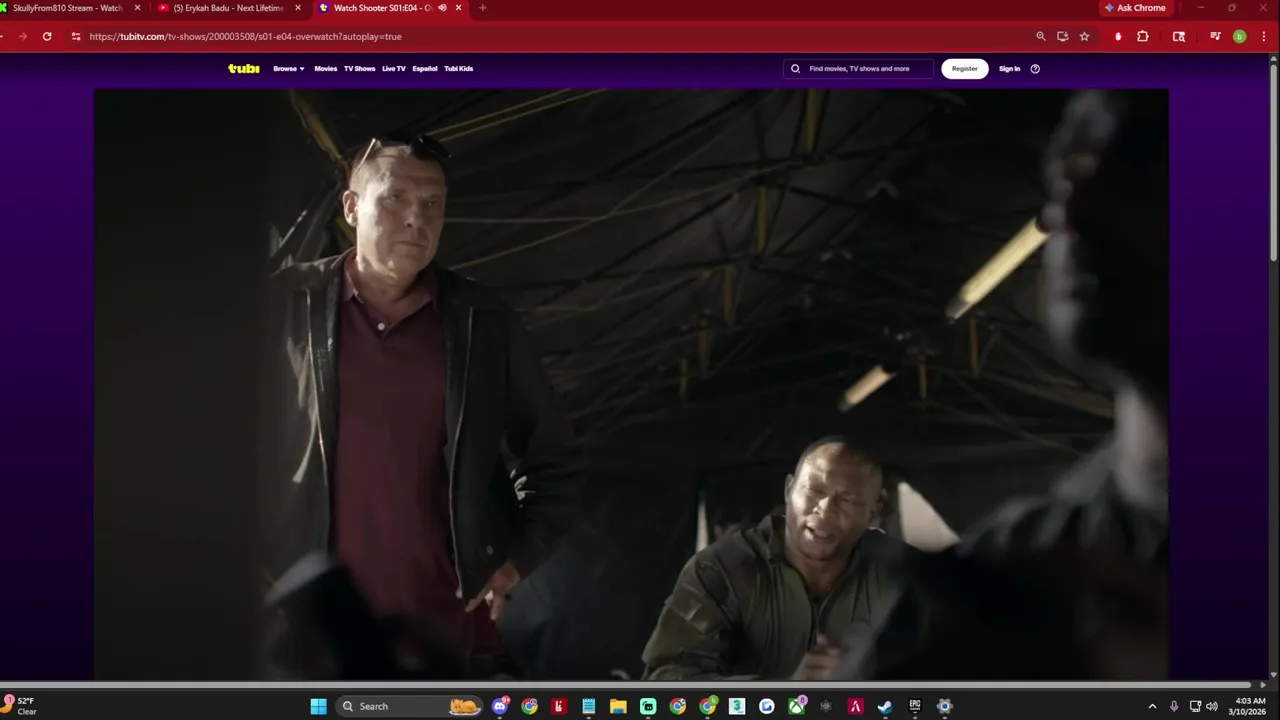Switch to the Erykah Badu YouTube tab

point(229,8)
